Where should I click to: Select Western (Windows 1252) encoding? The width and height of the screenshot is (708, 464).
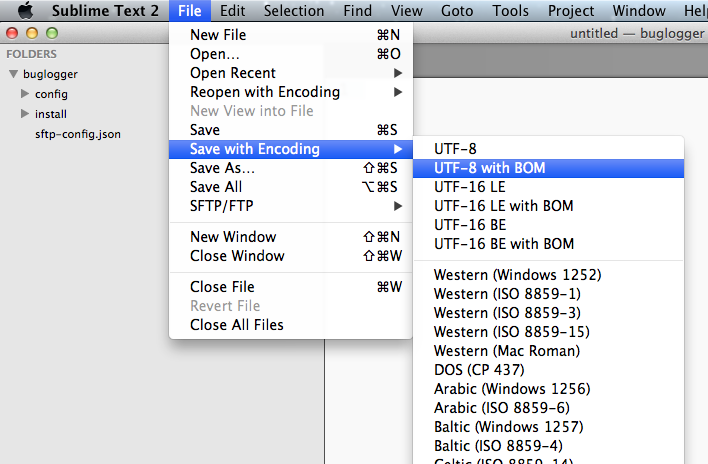tap(549, 275)
